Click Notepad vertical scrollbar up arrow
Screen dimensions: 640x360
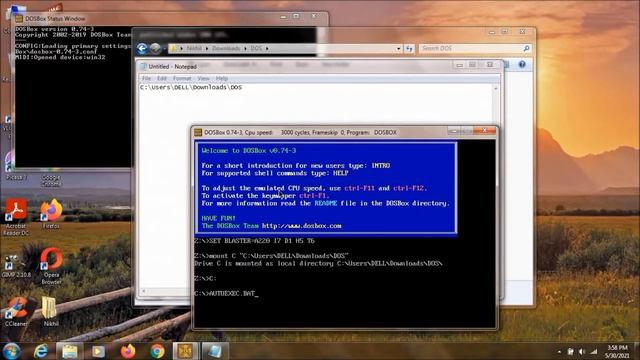click(x=496, y=89)
